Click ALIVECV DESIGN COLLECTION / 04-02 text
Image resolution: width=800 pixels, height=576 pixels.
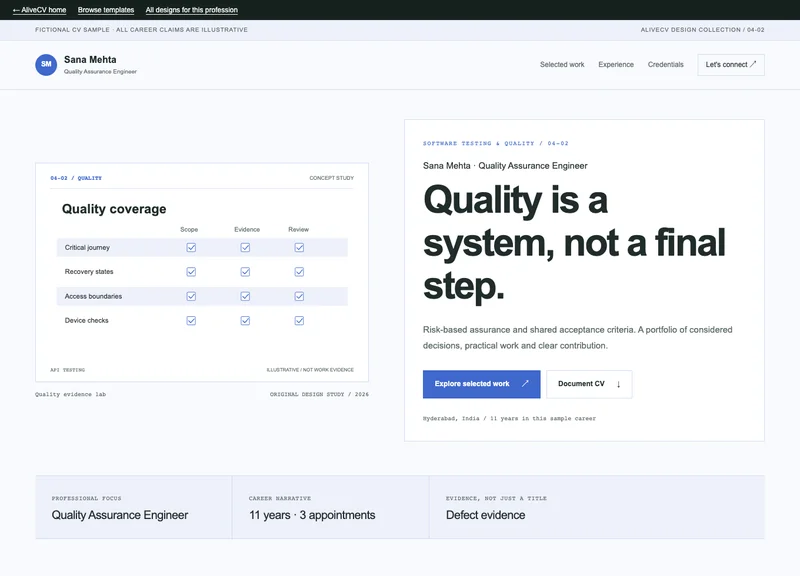[703, 30]
